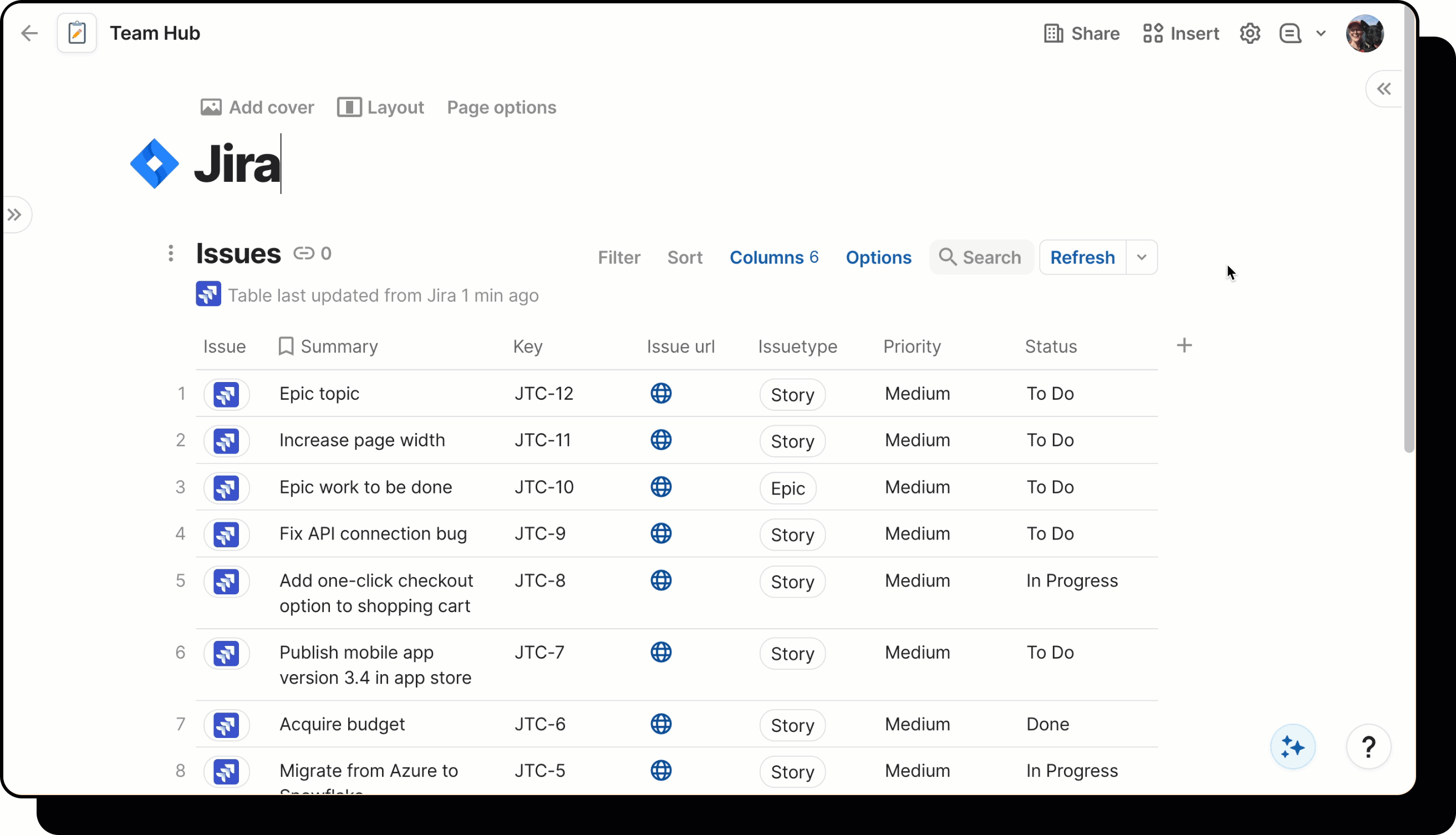Screen dimensions: 1456x835
Task: Select the 'Done' status cell
Action: click(x=1047, y=724)
